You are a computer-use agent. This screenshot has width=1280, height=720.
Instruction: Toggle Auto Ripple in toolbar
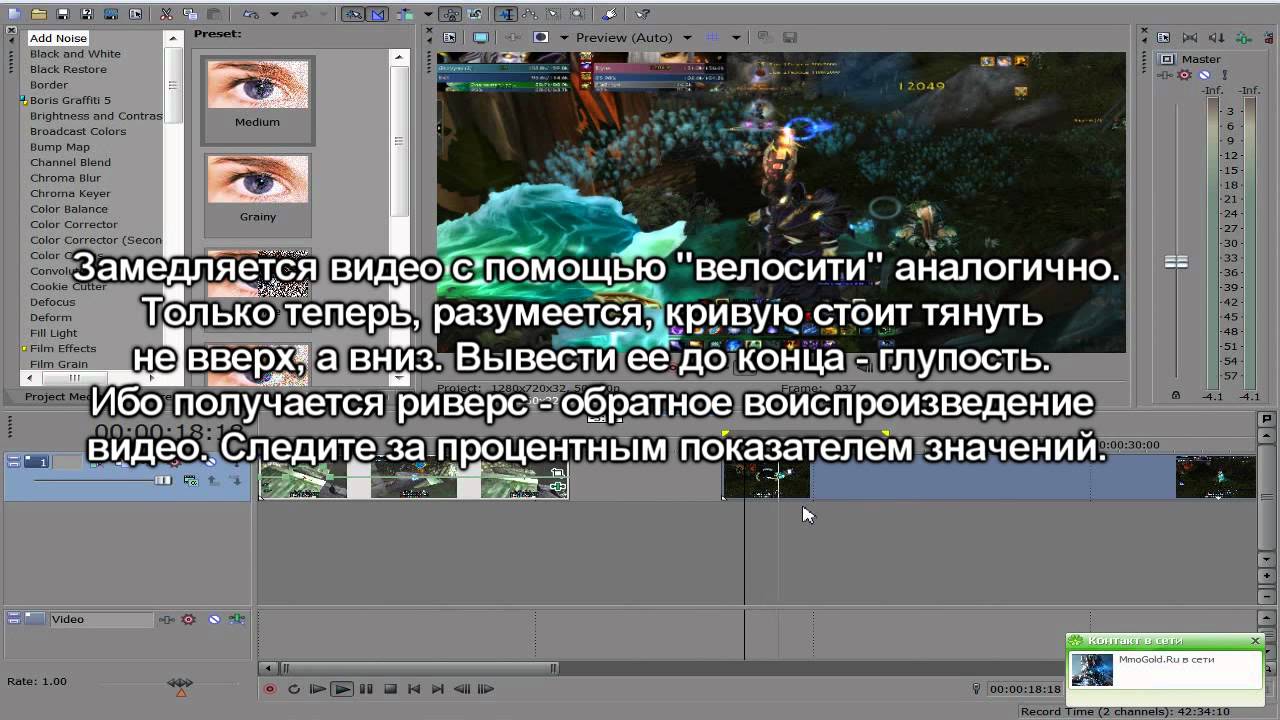point(404,14)
